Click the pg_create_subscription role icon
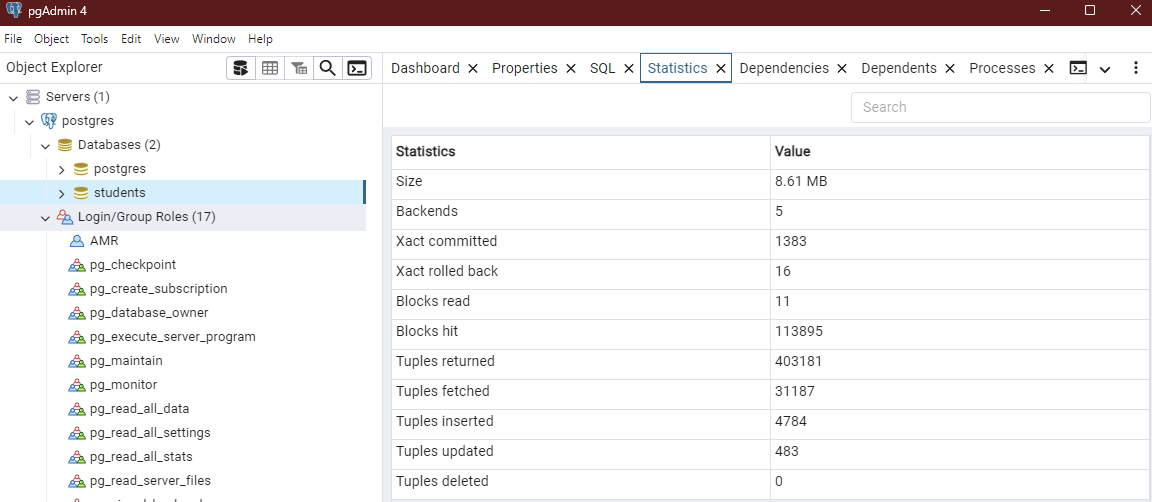This screenshot has width=1152, height=502. click(77, 289)
